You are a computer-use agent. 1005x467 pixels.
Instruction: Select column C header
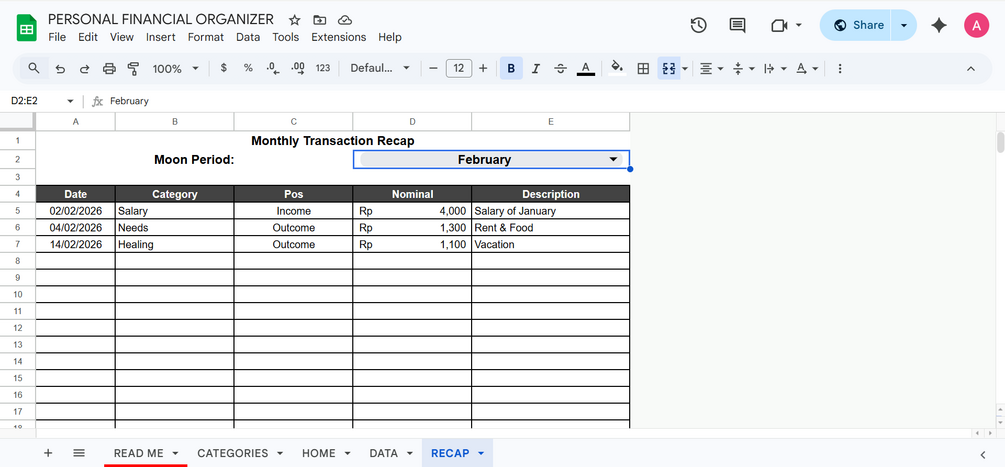tap(294, 122)
